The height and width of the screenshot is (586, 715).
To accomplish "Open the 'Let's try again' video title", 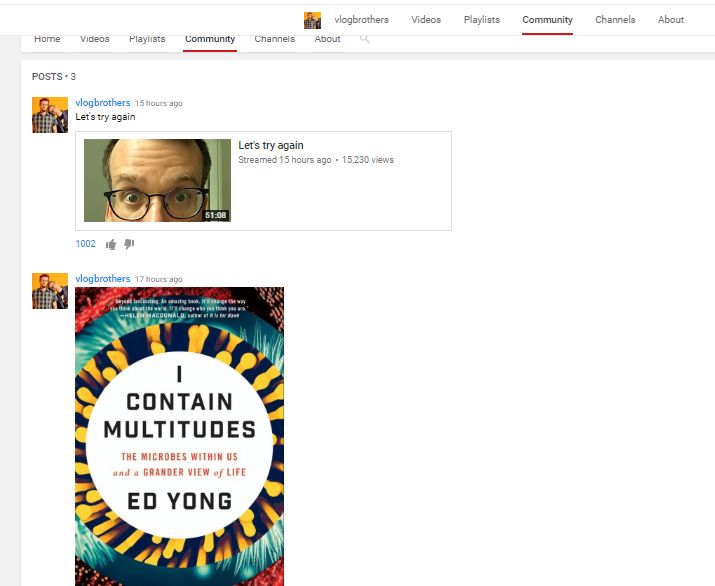I will (x=271, y=145).
